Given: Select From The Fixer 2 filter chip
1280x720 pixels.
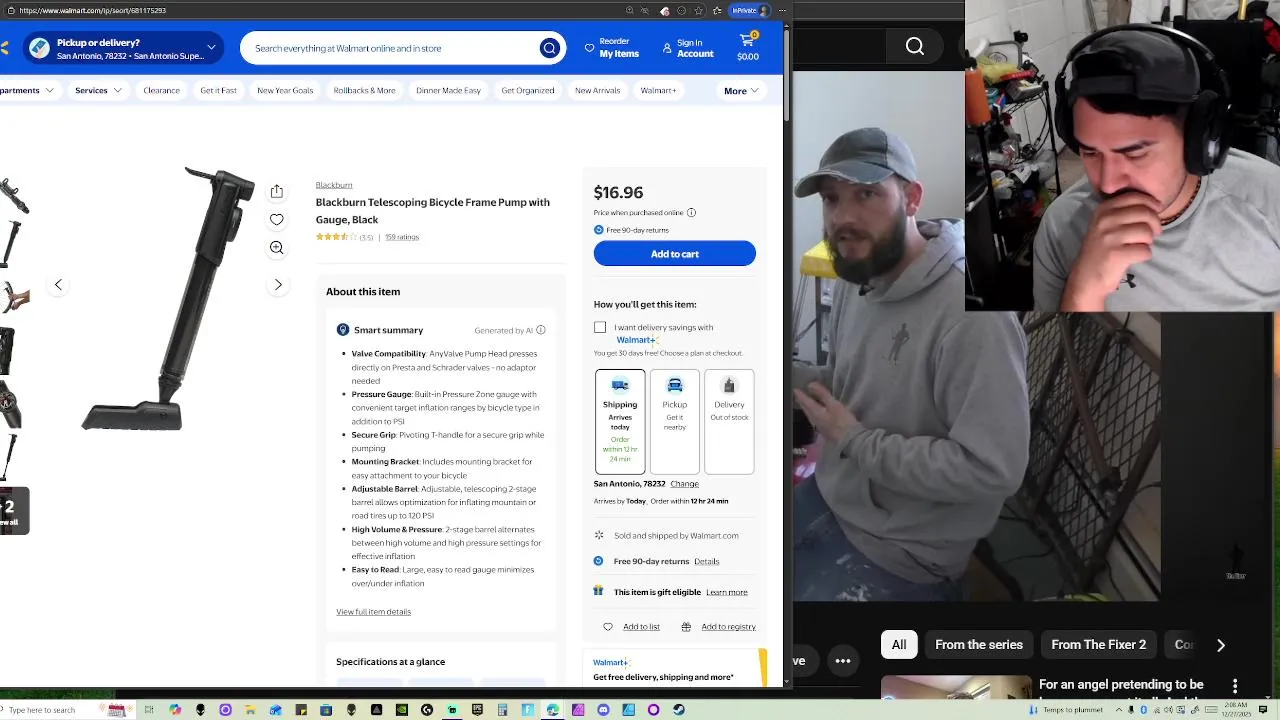Looking at the screenshot, I should 1098,645.
